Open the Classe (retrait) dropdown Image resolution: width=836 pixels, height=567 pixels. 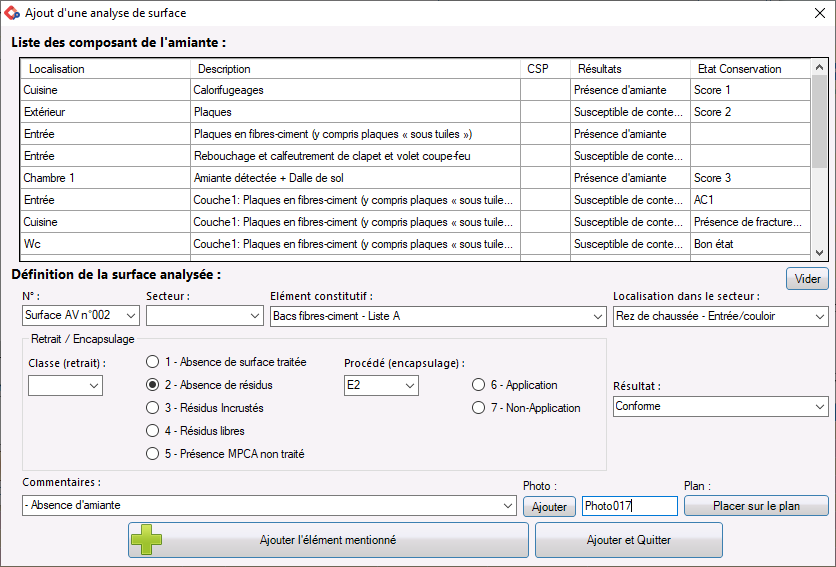pos(66,386)
